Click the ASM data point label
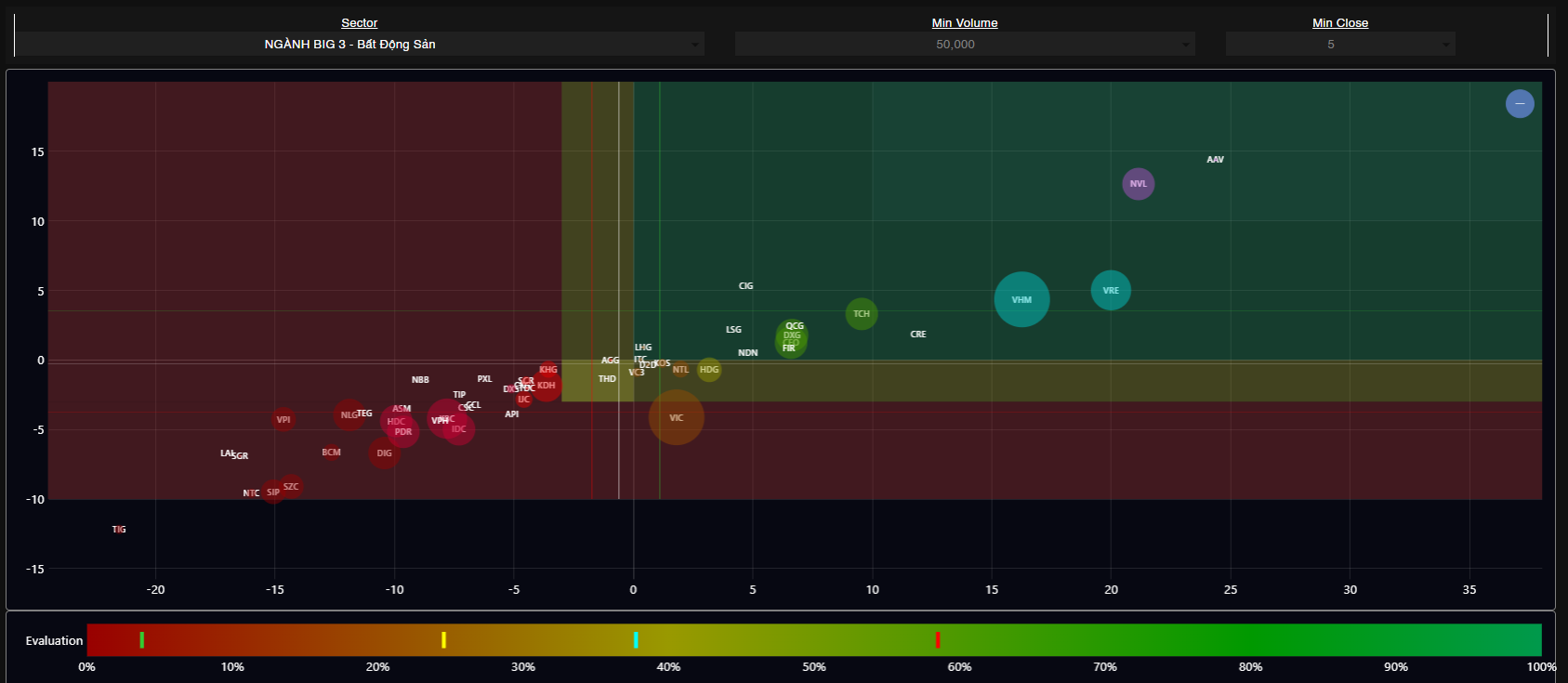 (x=402, y=409)
